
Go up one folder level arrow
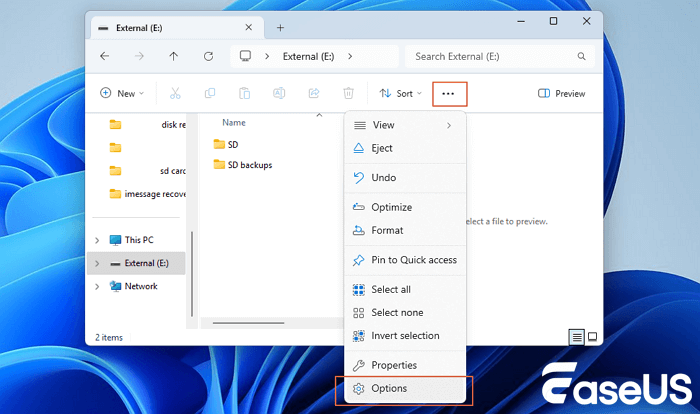coord(174,56)
